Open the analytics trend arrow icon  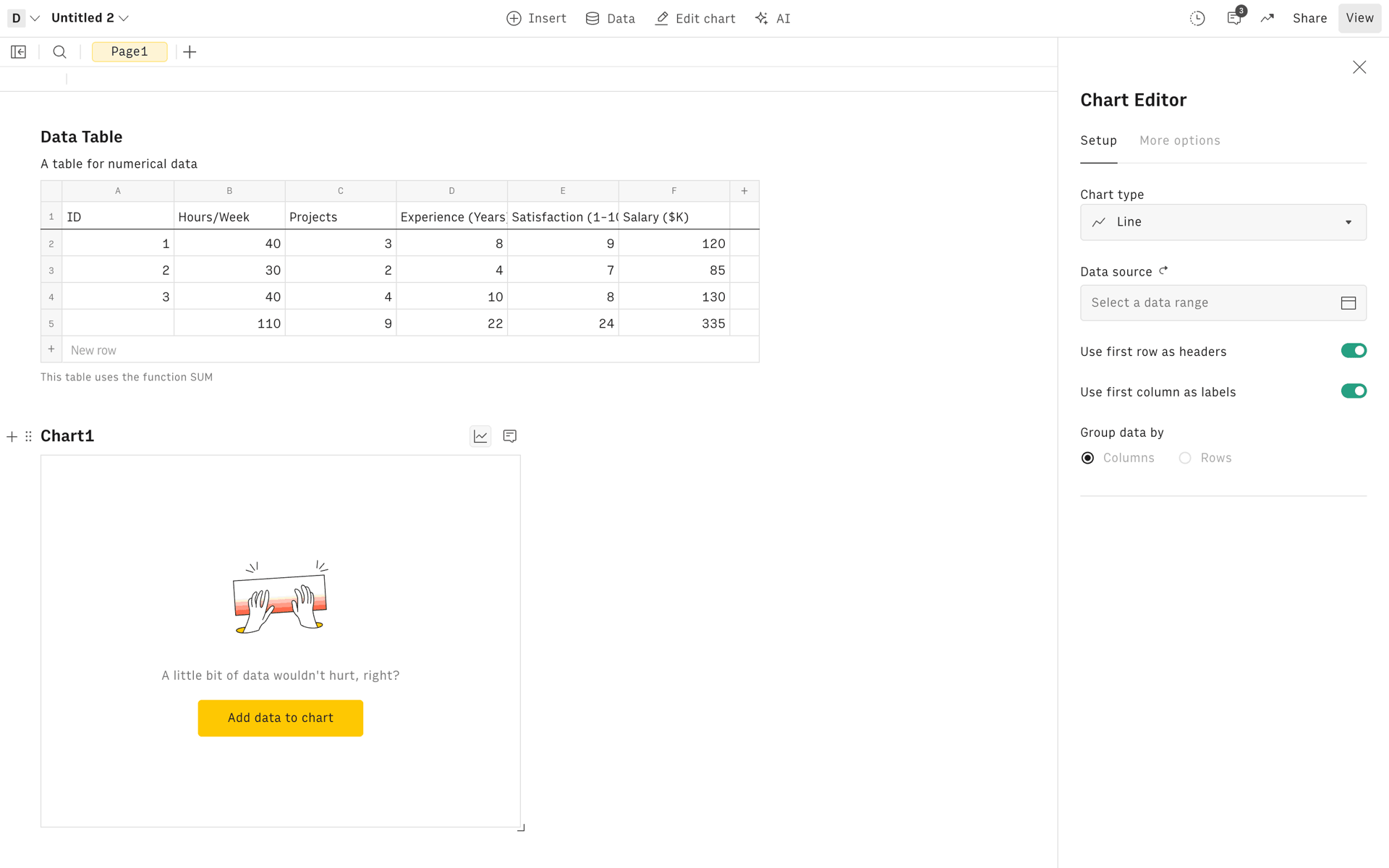coord(1267,19)
